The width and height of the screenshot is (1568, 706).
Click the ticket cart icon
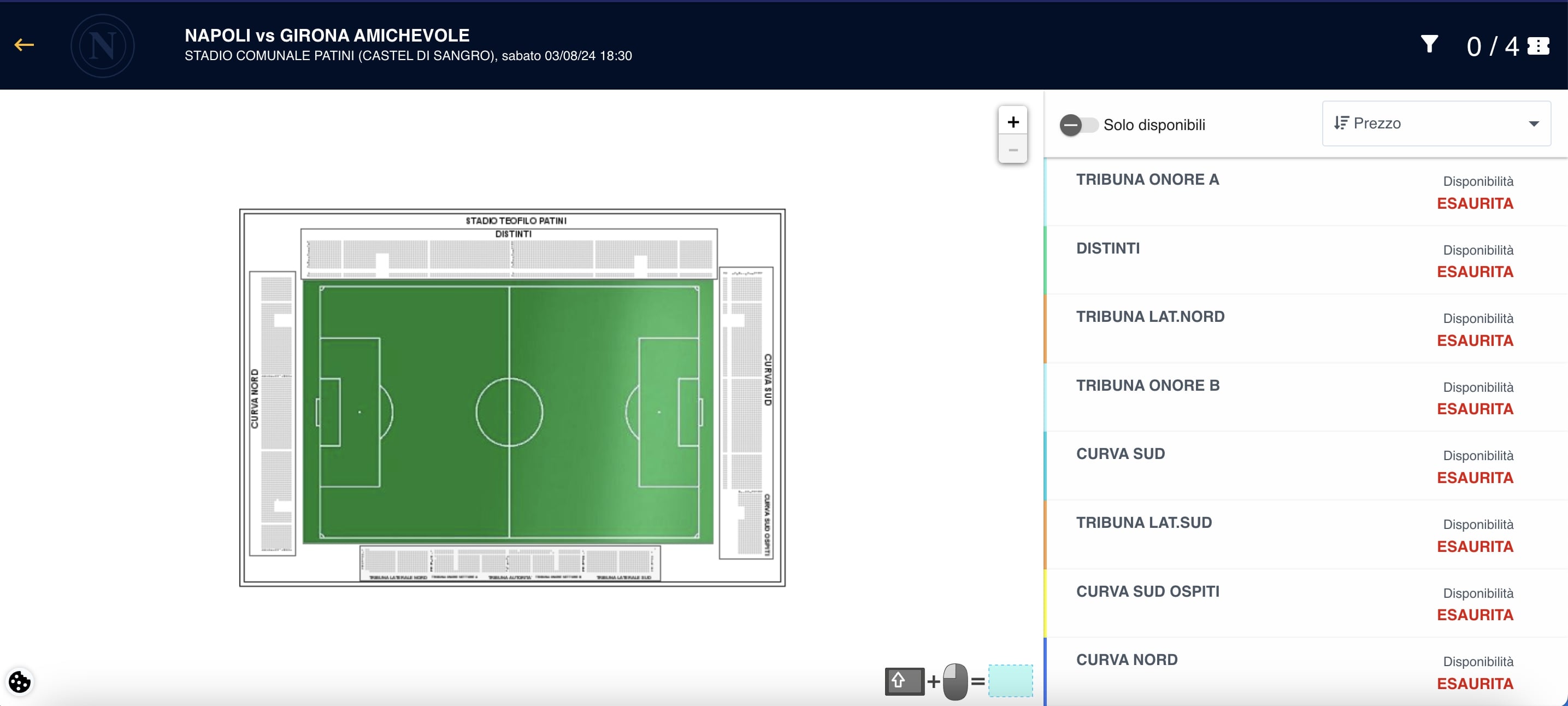click(1538, 46)
